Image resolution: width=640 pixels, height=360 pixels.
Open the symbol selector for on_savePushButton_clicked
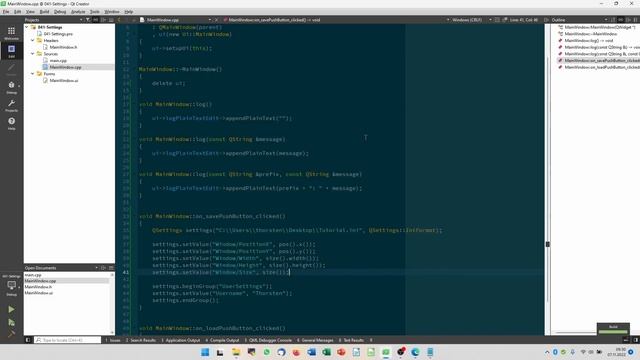336,20
